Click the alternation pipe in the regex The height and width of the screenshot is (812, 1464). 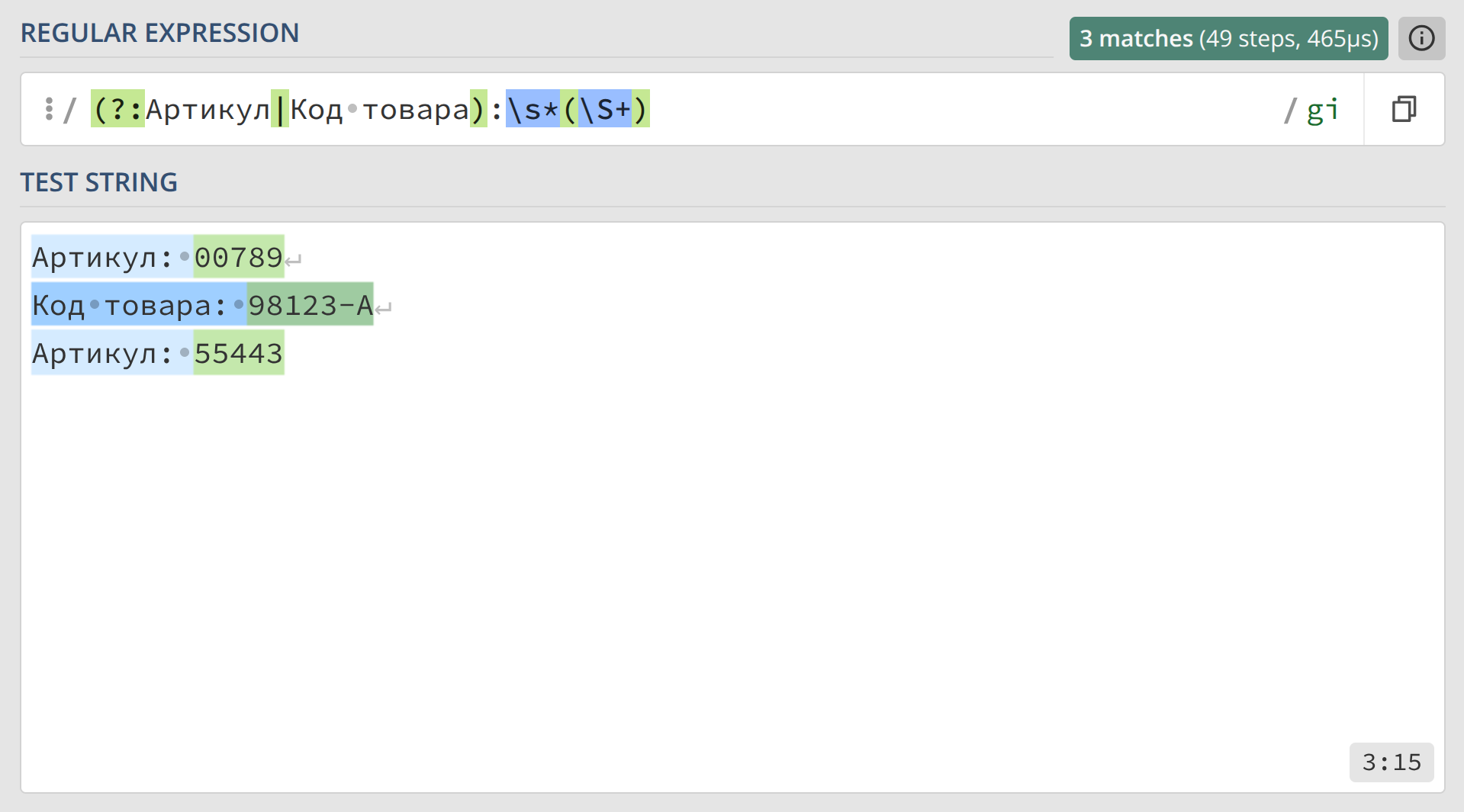(x=280, y=109)
